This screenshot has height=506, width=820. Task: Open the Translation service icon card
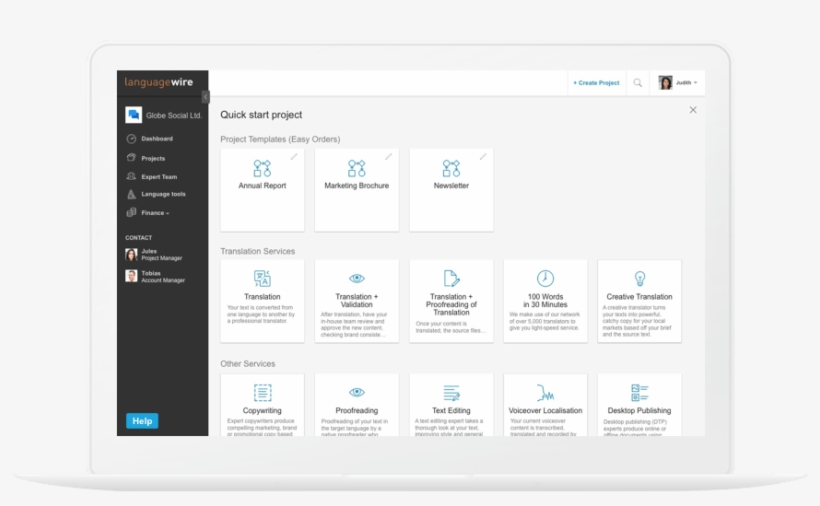point(262,278)
